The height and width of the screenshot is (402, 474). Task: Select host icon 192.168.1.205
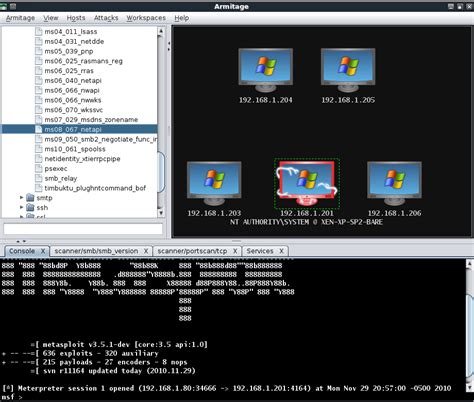(x=348, y=70)
